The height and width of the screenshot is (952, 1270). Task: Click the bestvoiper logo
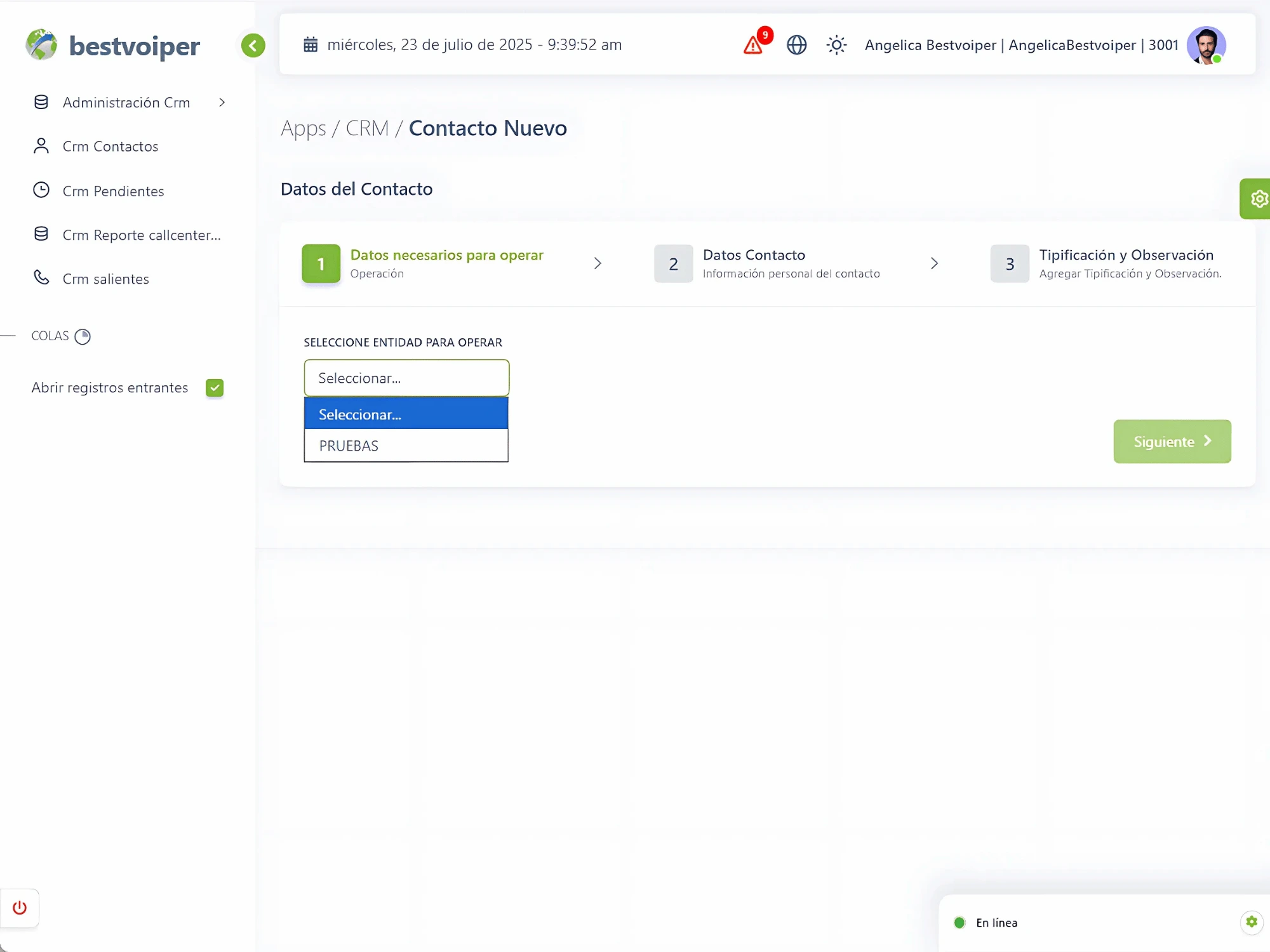(x=113, y=46)
